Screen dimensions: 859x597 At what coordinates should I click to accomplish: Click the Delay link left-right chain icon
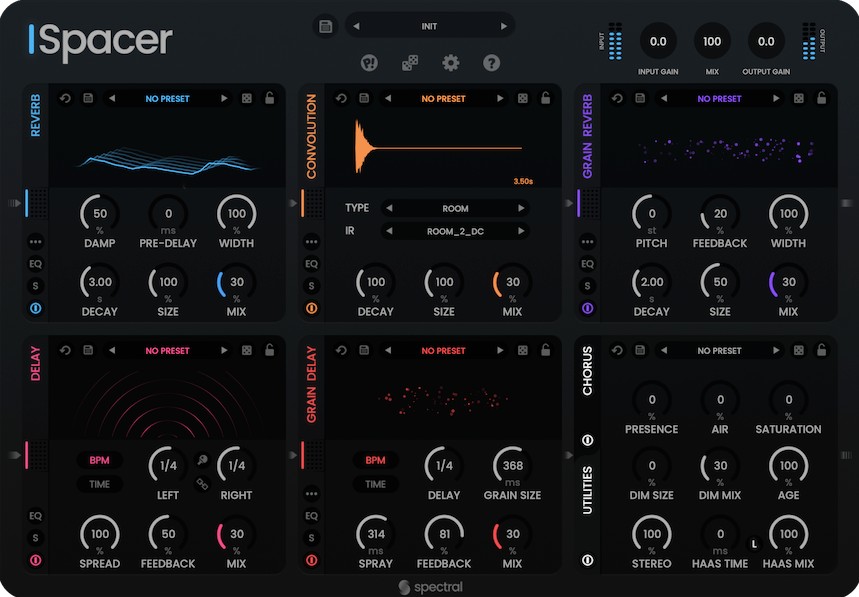tap(202, 484)
